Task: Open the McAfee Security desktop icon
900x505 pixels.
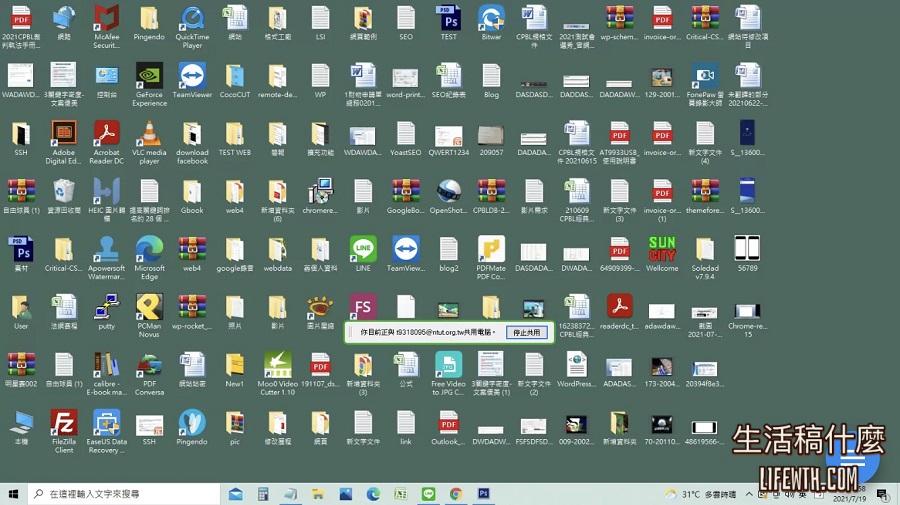Action: point(107,26)
